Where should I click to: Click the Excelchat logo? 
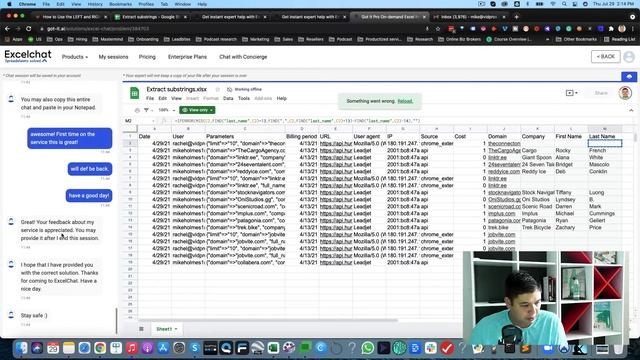28,56
